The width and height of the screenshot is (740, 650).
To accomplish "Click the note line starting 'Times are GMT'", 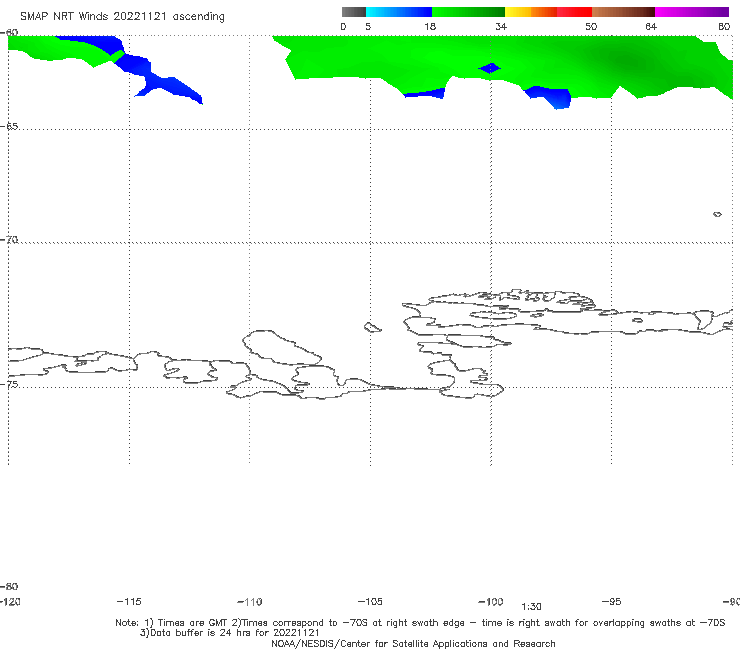I will click(x=420, y=623).
